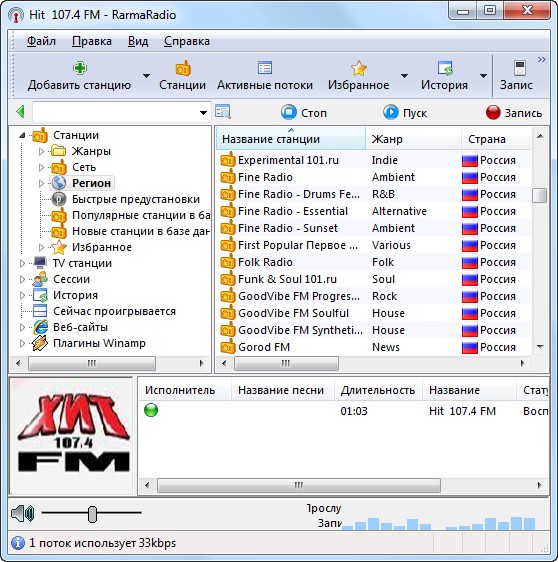Viewport: 558px width, 562px height.
Task: Expand the toolbar overflow chevron
Action: pos(542,59)
